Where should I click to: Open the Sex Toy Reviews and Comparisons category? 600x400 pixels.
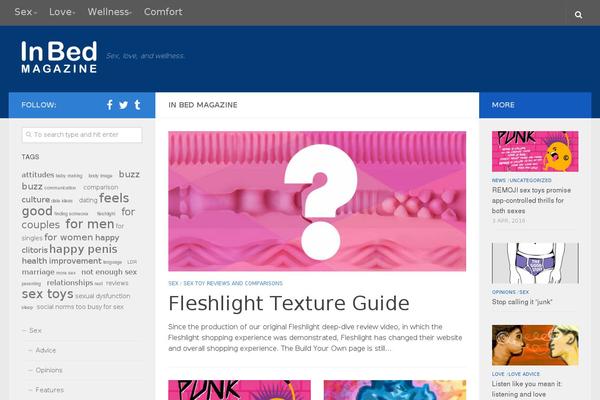tap(233, 283)
